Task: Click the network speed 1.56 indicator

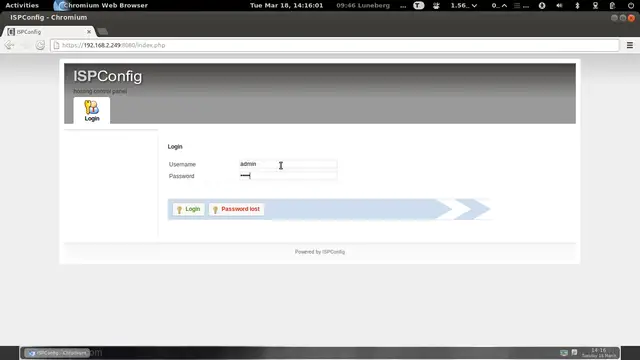Action: (x=464, y=5)
